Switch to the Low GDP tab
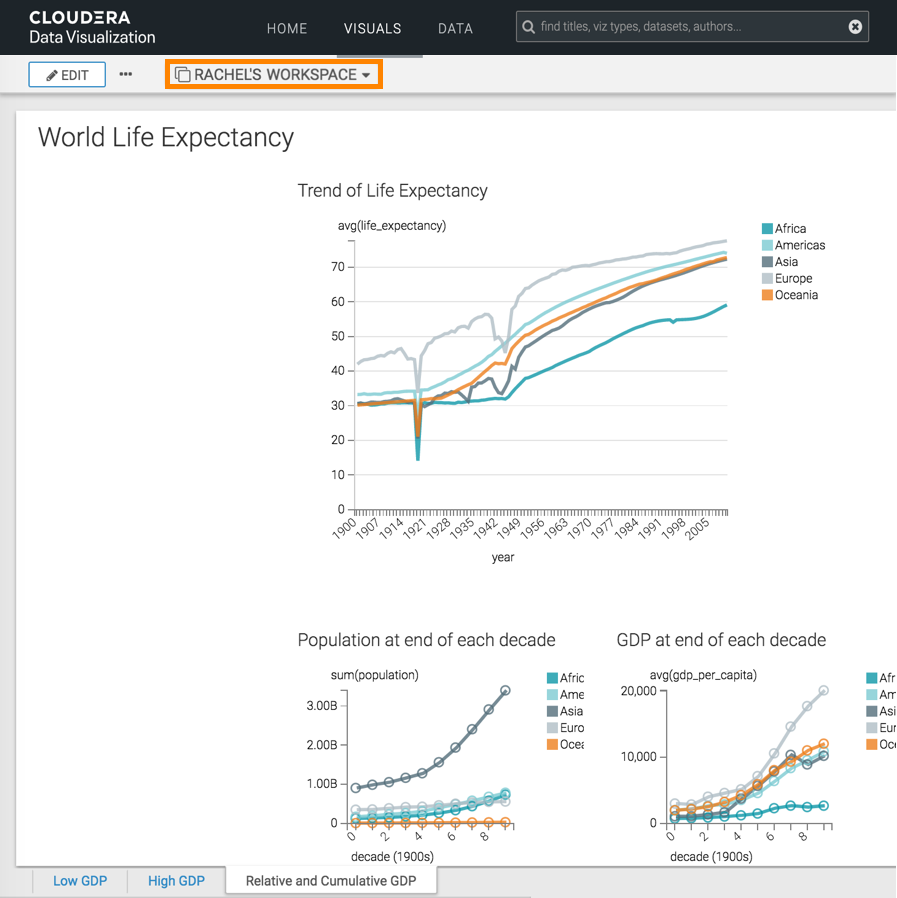The width and height of the screenshot is (897, 898). (x=79, y=881)
